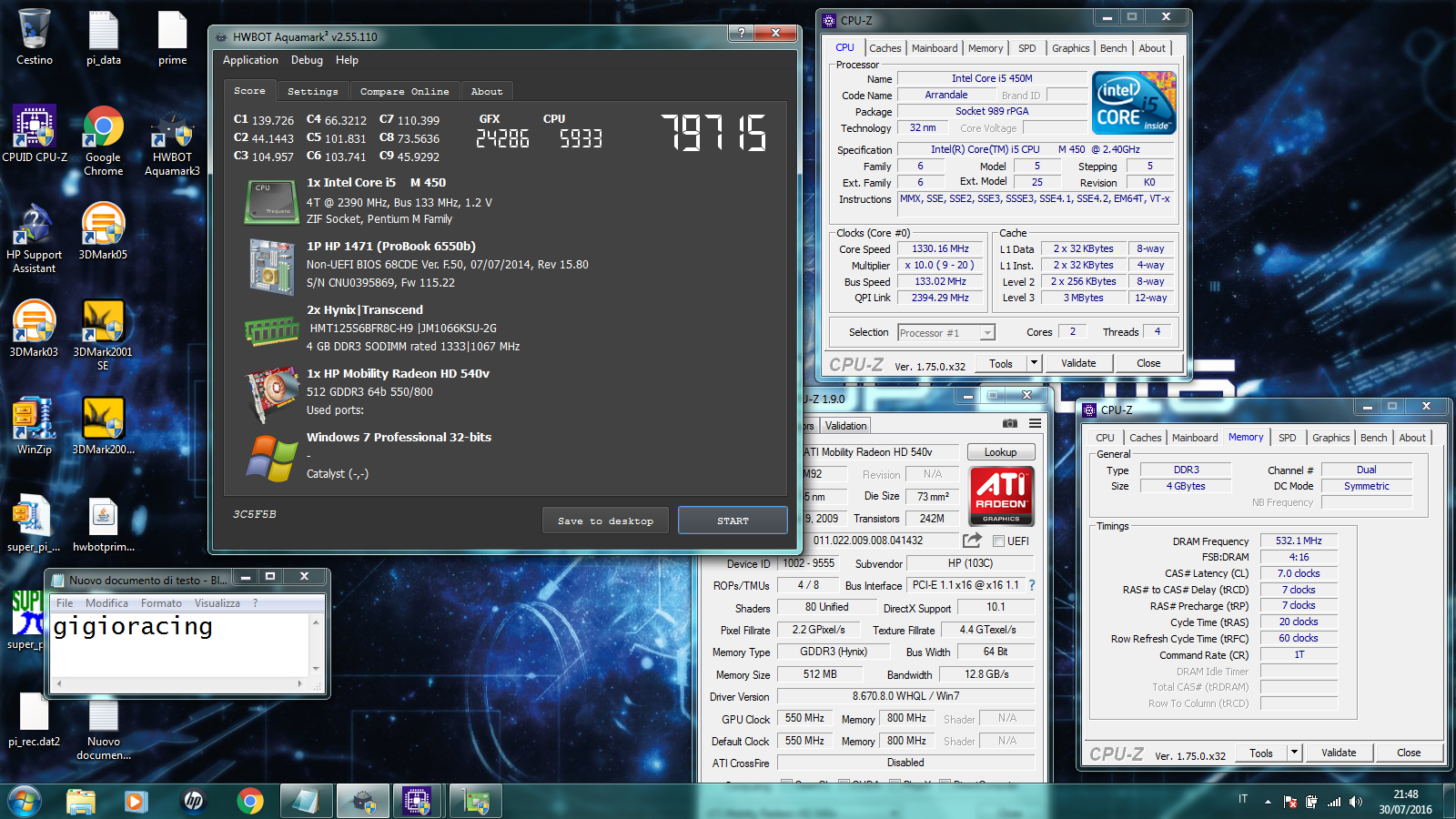Expand the Tools dropdown arrow in the CPU-Z CPU window
Image resolution: width=1456 pixels, height=819 pixels.
point(1034,363)
